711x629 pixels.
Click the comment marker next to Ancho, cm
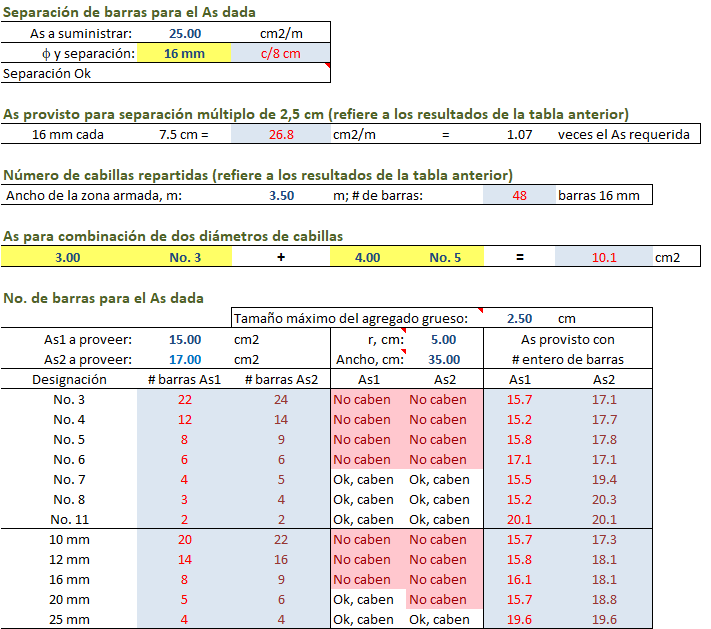(x=403, y=351)
